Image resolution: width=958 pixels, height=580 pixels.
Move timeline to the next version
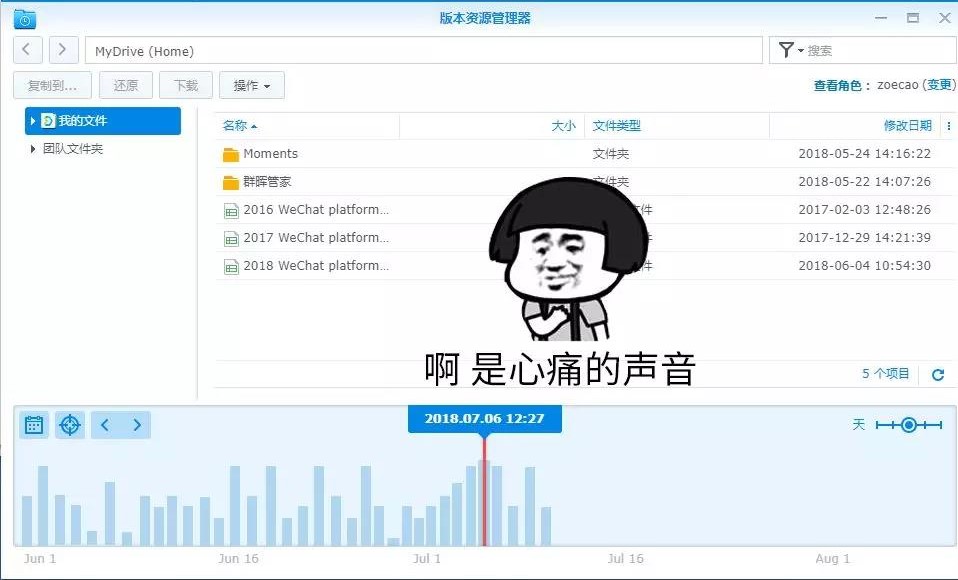137,425
